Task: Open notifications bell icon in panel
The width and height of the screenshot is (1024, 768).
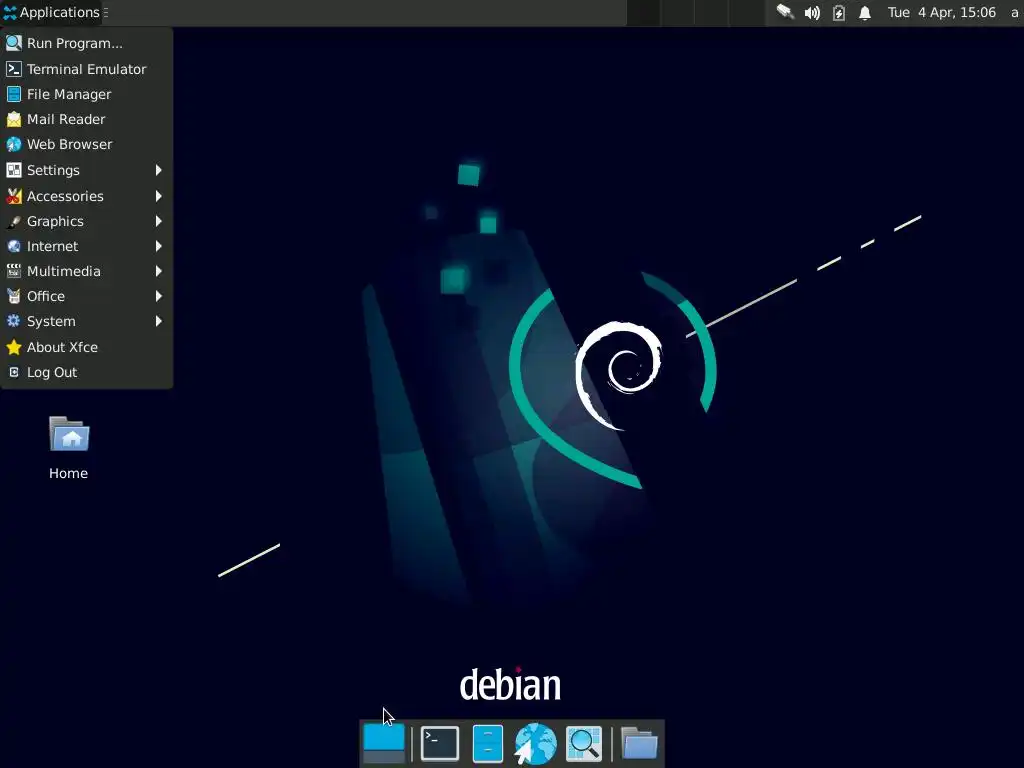Action: tap(865, 12)
